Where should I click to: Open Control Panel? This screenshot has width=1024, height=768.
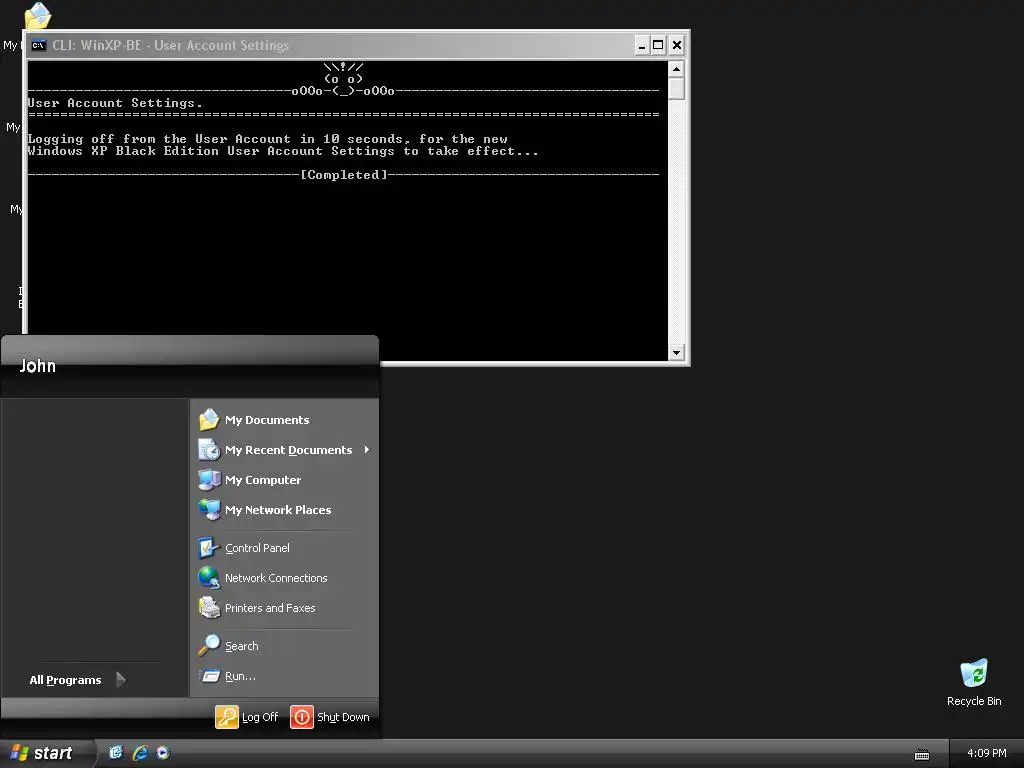[285, 548]
